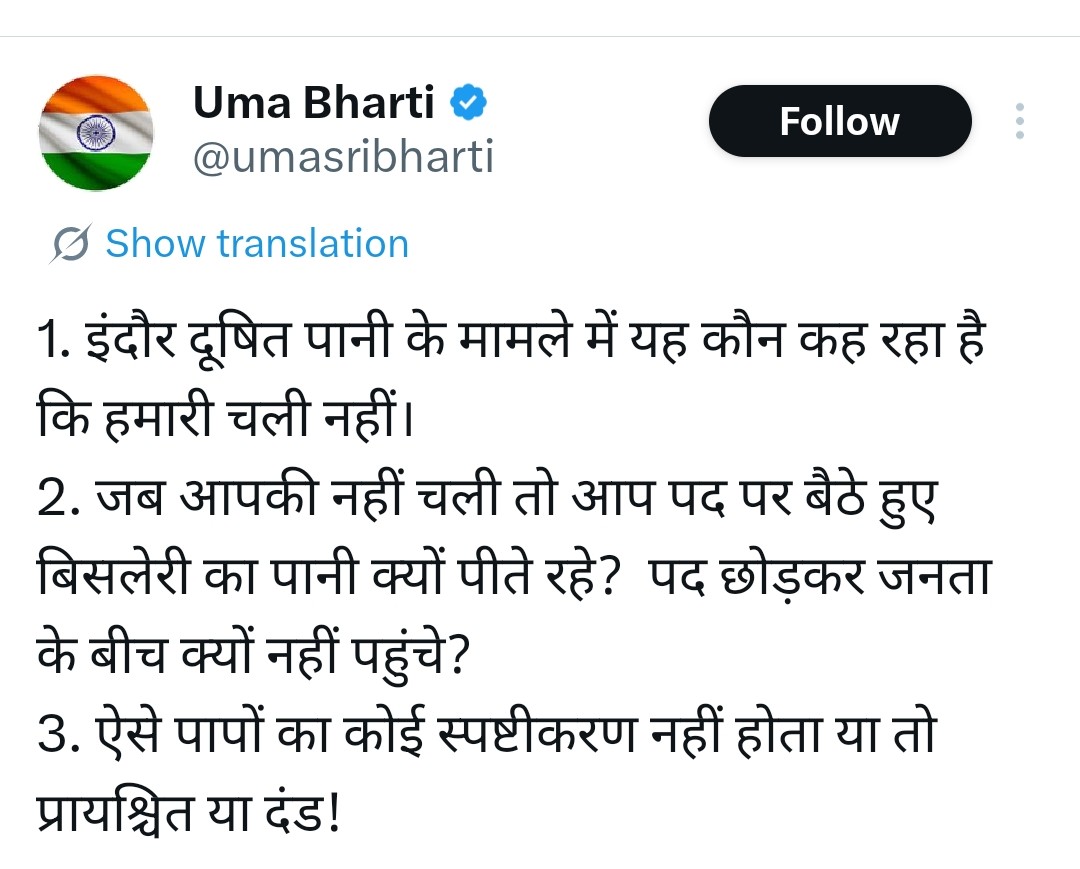The height and width of the screenshot is (869, 1080).
Task: Click the line starting with "बिसलेरी का पानी"
Action: pos(510,578)
